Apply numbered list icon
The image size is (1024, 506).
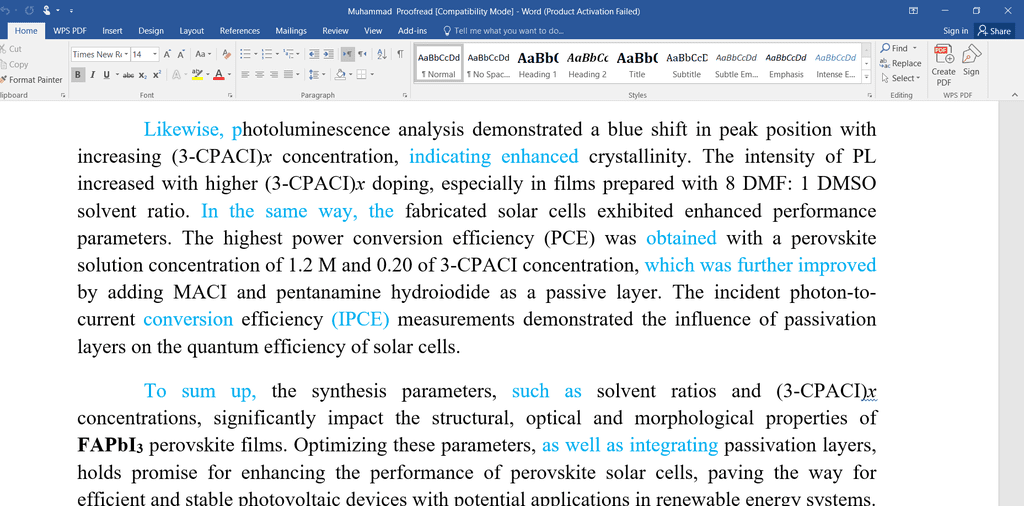266,54
